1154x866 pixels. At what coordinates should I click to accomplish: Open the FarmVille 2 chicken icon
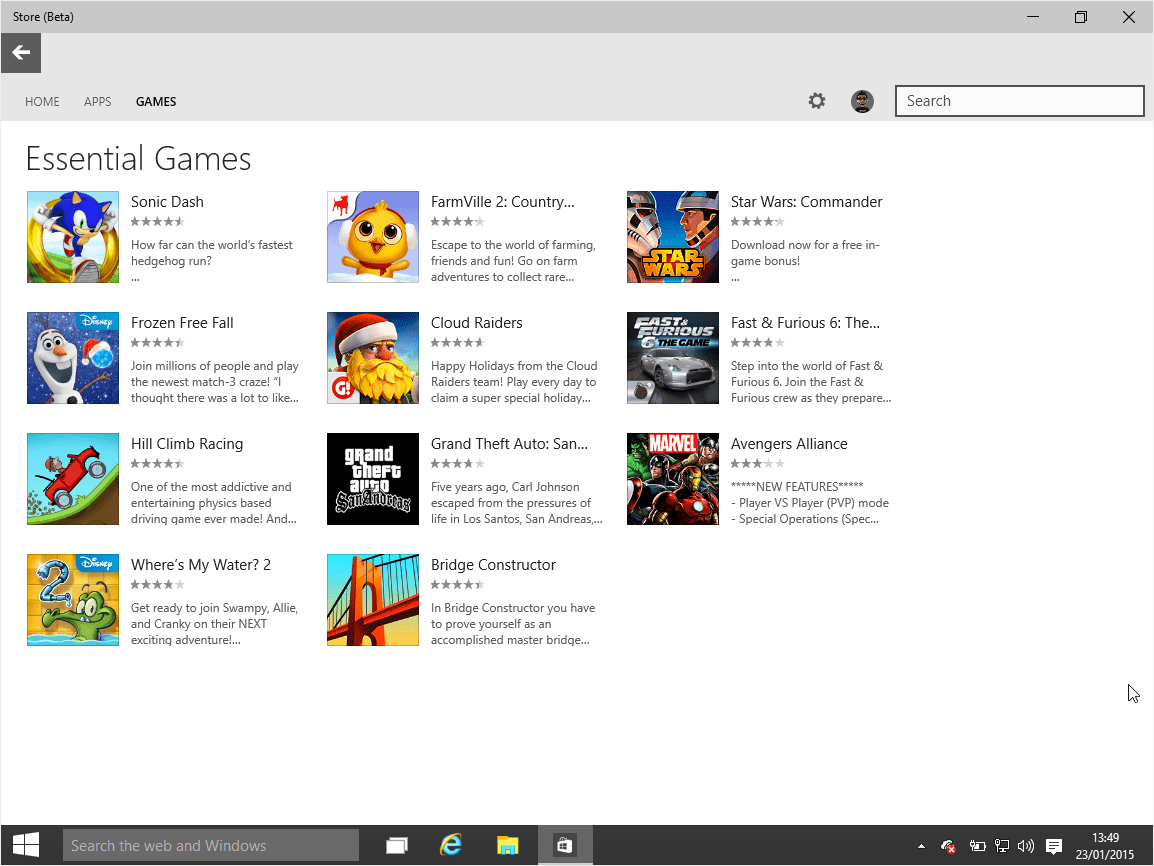tap(373, 237)
